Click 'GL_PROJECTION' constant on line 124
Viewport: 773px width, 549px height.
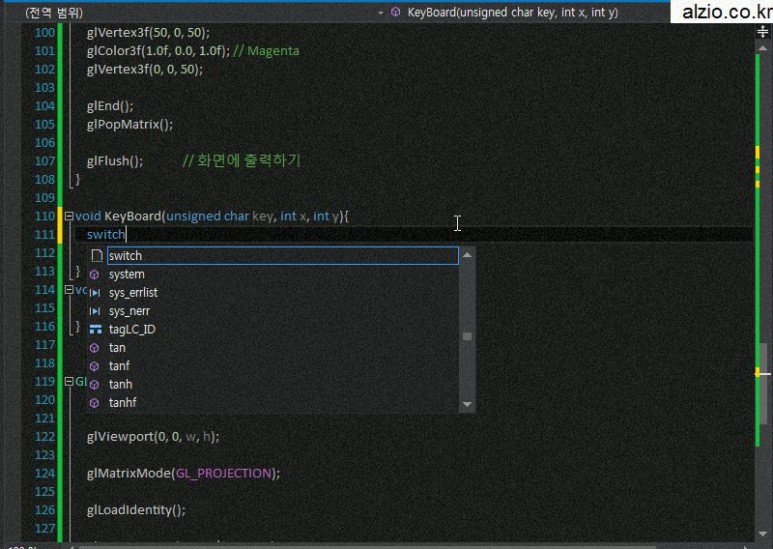pos(224,474)
